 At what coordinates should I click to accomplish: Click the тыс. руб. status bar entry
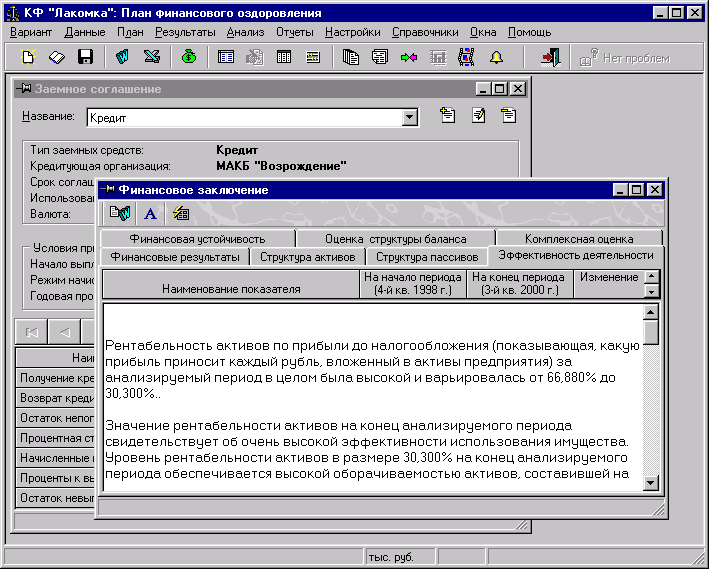(400, 557)
